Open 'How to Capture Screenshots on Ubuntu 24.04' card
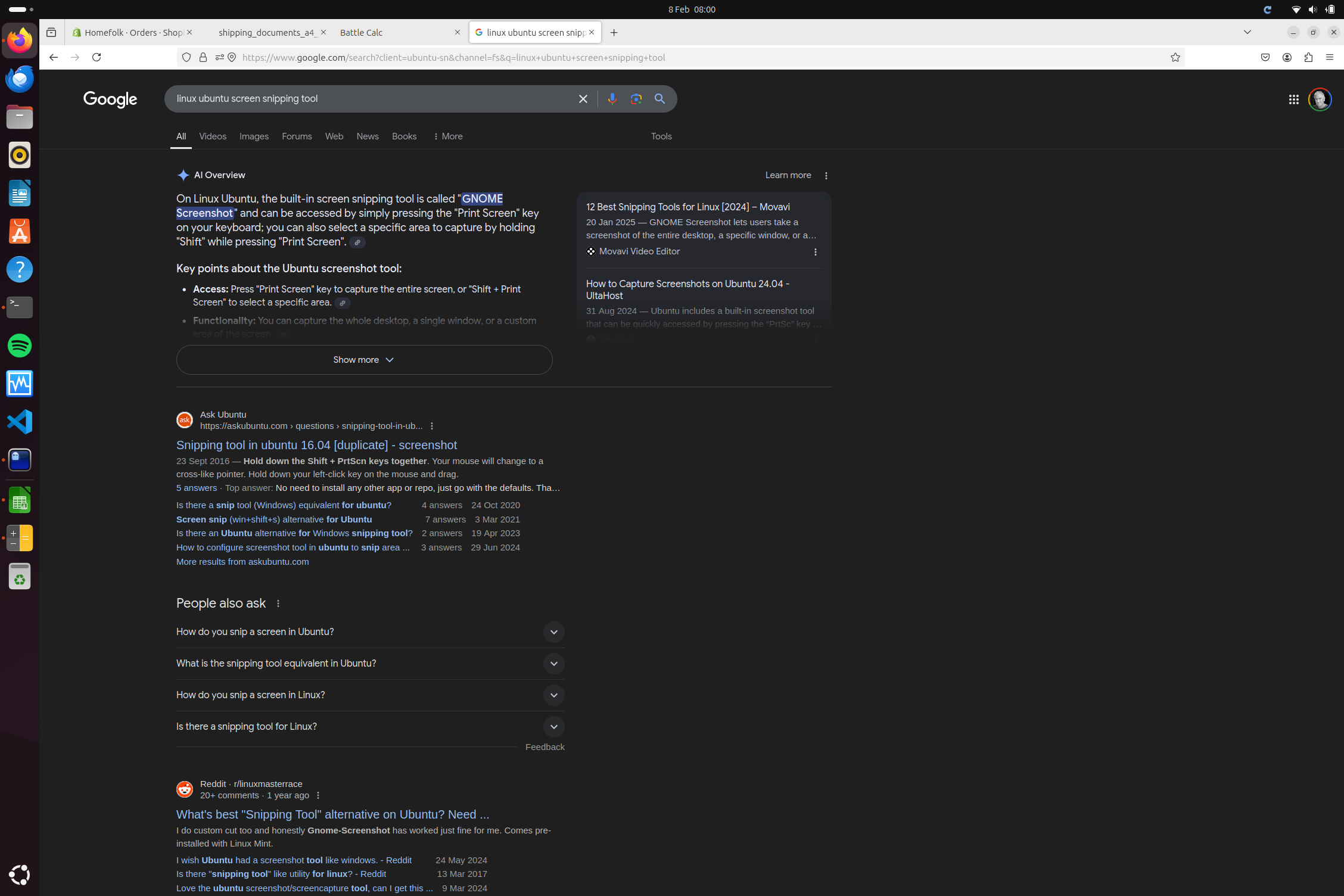 coord(687,290)
